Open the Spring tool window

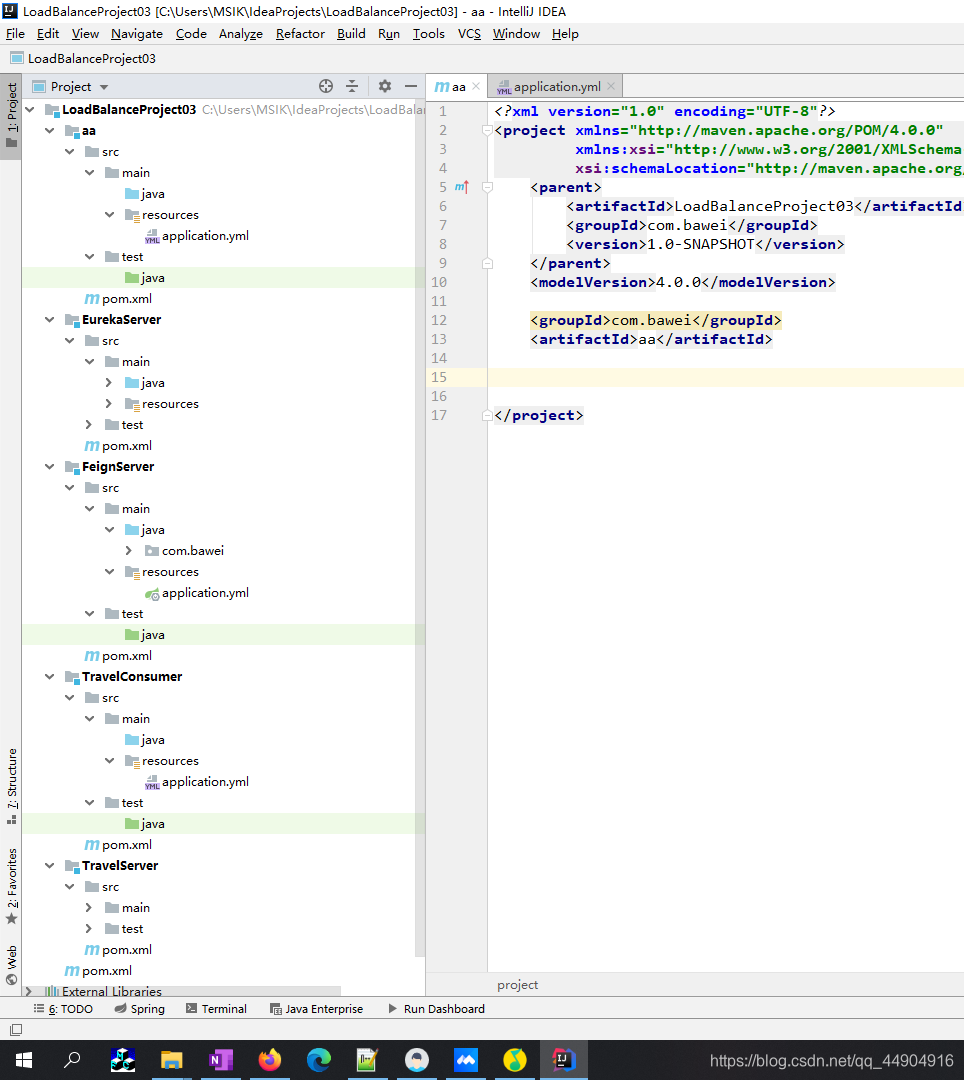click(140, 1008)
